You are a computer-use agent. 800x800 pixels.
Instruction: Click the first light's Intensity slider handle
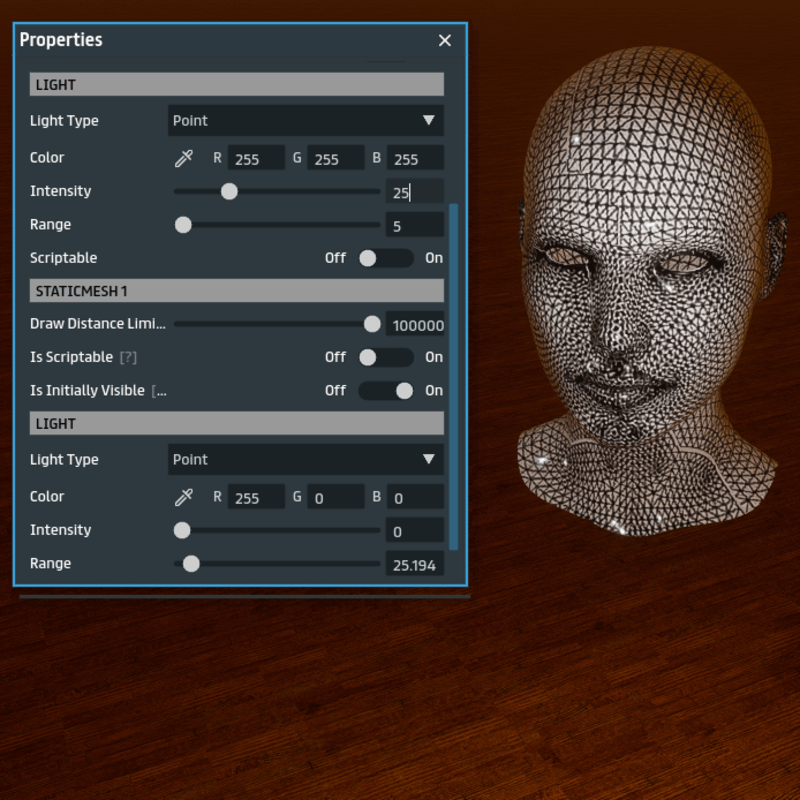(x=229, y=191)
